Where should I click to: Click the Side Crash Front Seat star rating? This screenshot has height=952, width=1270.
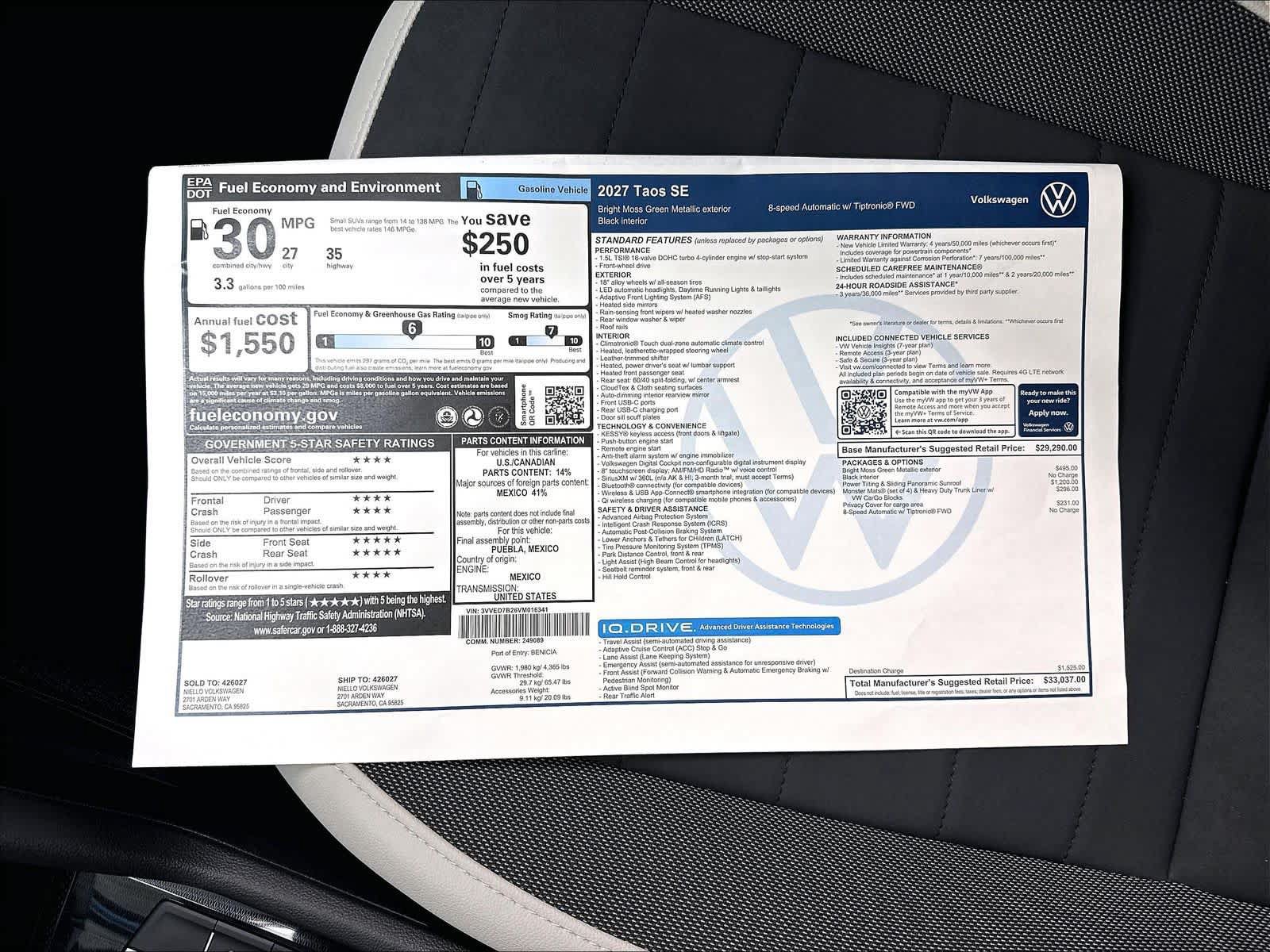(x=377, y=540)
